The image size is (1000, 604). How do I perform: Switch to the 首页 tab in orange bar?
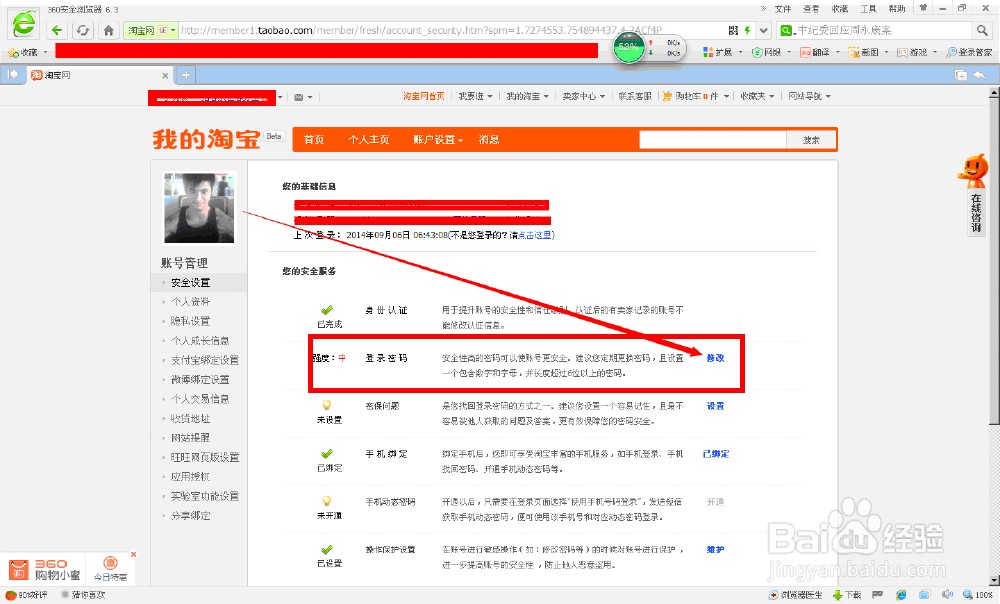[x=314, y=140]
